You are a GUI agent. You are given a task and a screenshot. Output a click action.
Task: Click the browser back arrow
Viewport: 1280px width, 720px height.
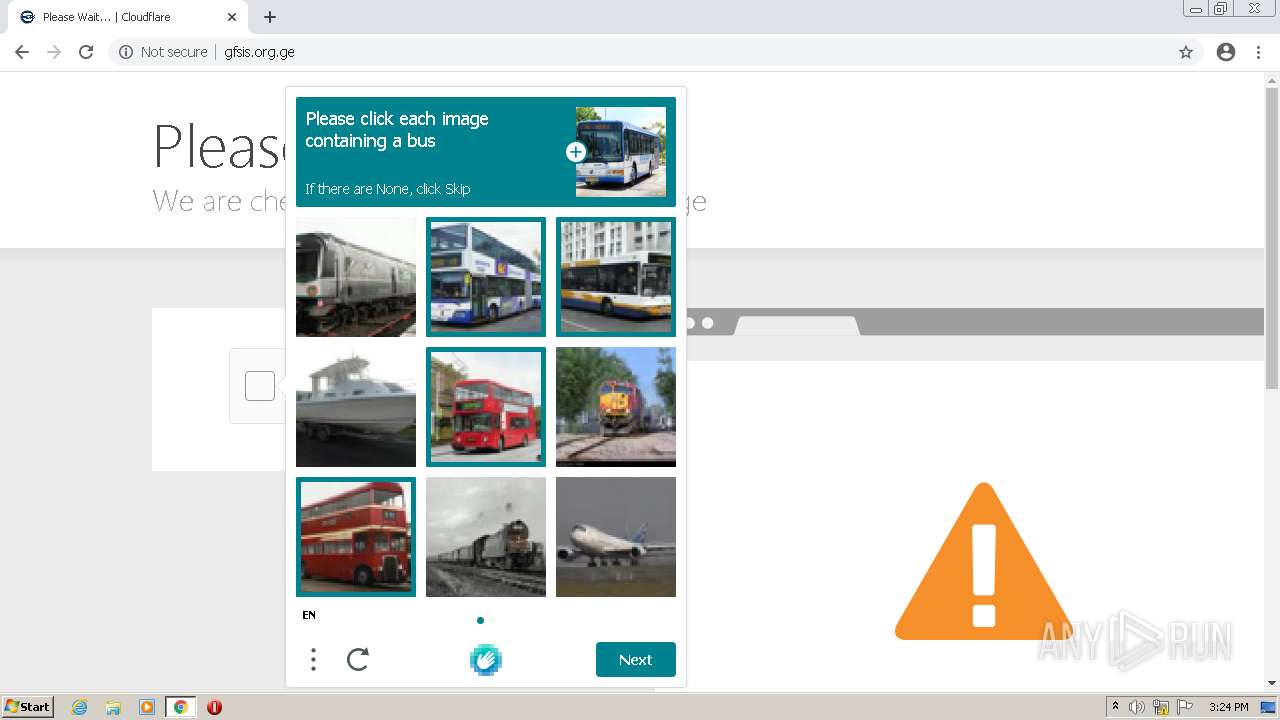[22, 52]
